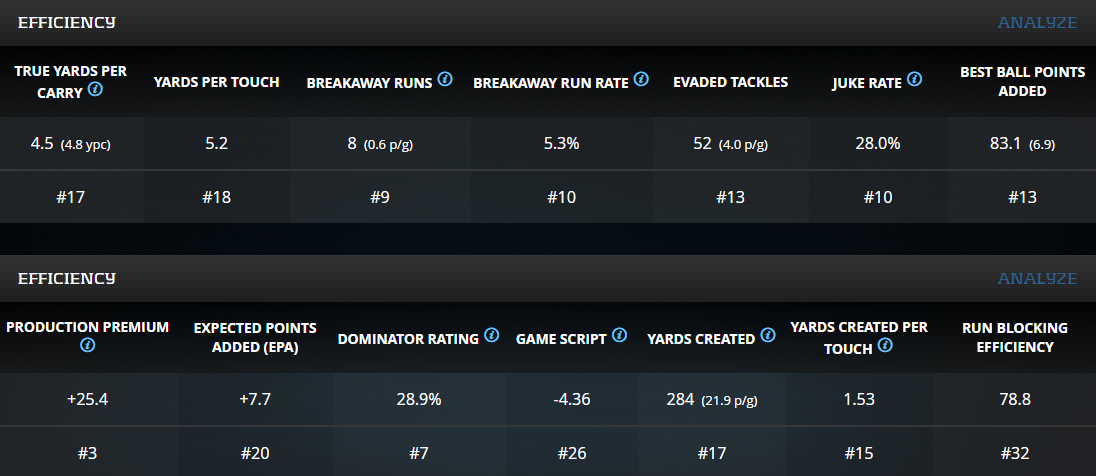
Task: Open the Yards Created Per Touch info icon
Action: pos(885,345)
